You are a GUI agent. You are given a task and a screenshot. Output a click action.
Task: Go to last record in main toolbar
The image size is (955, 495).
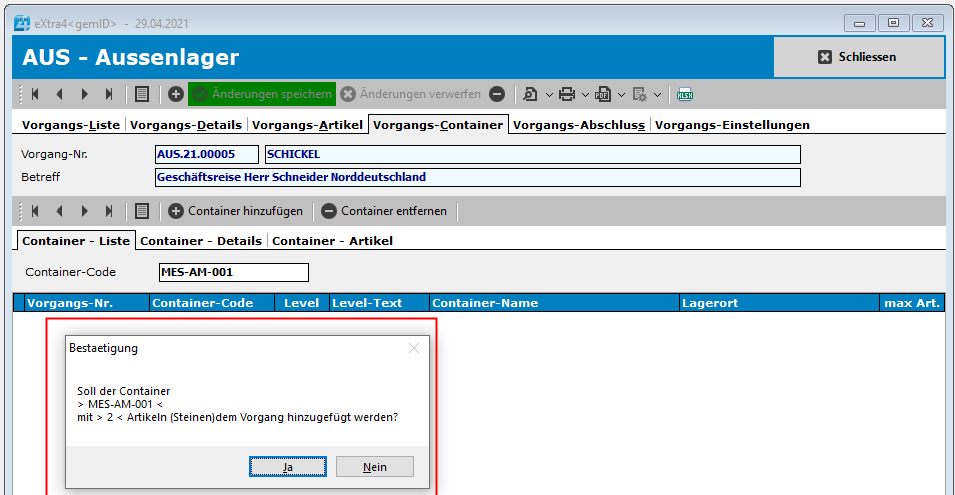[109, 94]
